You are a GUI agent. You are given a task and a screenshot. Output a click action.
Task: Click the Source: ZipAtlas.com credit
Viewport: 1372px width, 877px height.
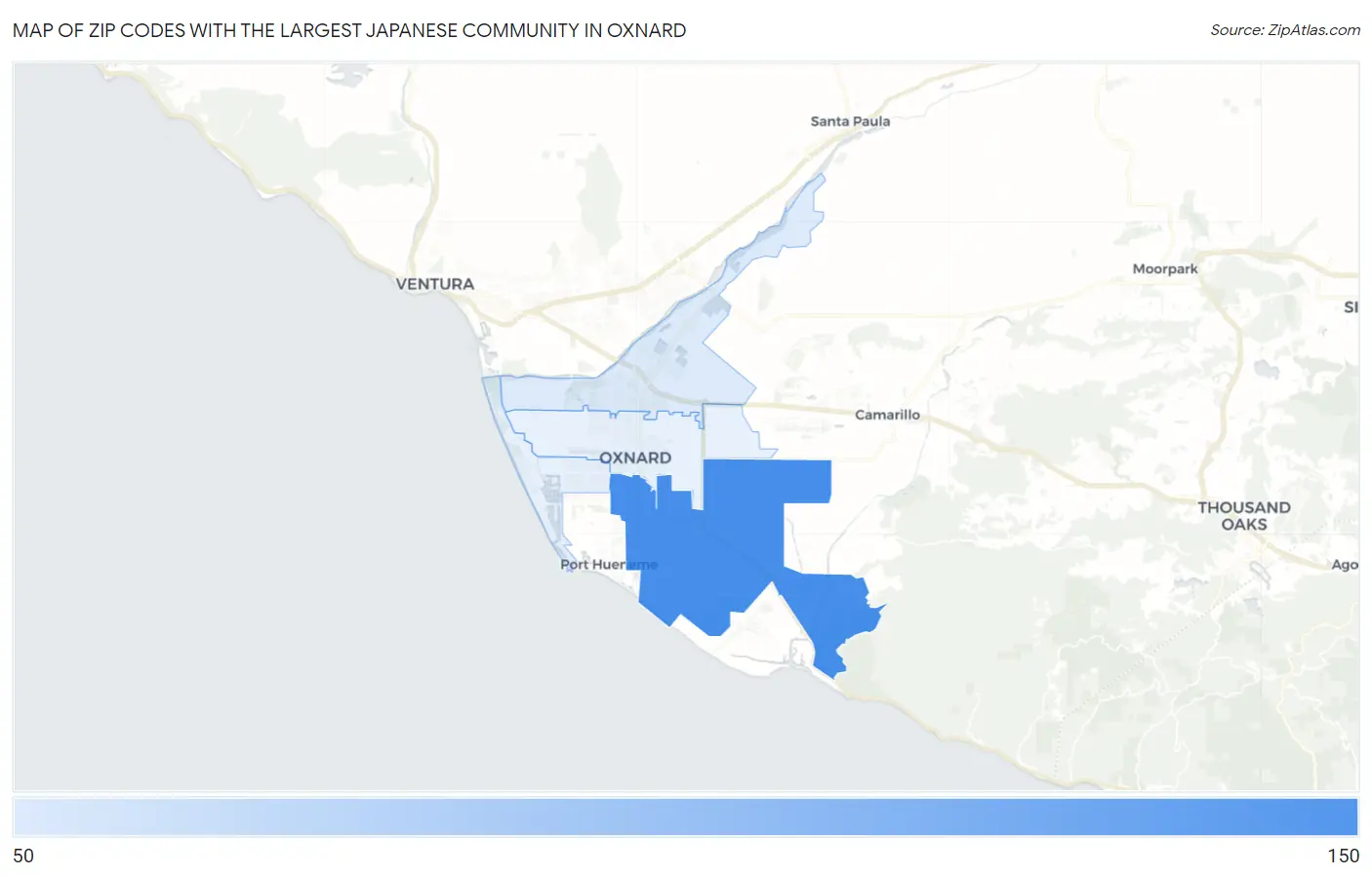coord(1285,30)
